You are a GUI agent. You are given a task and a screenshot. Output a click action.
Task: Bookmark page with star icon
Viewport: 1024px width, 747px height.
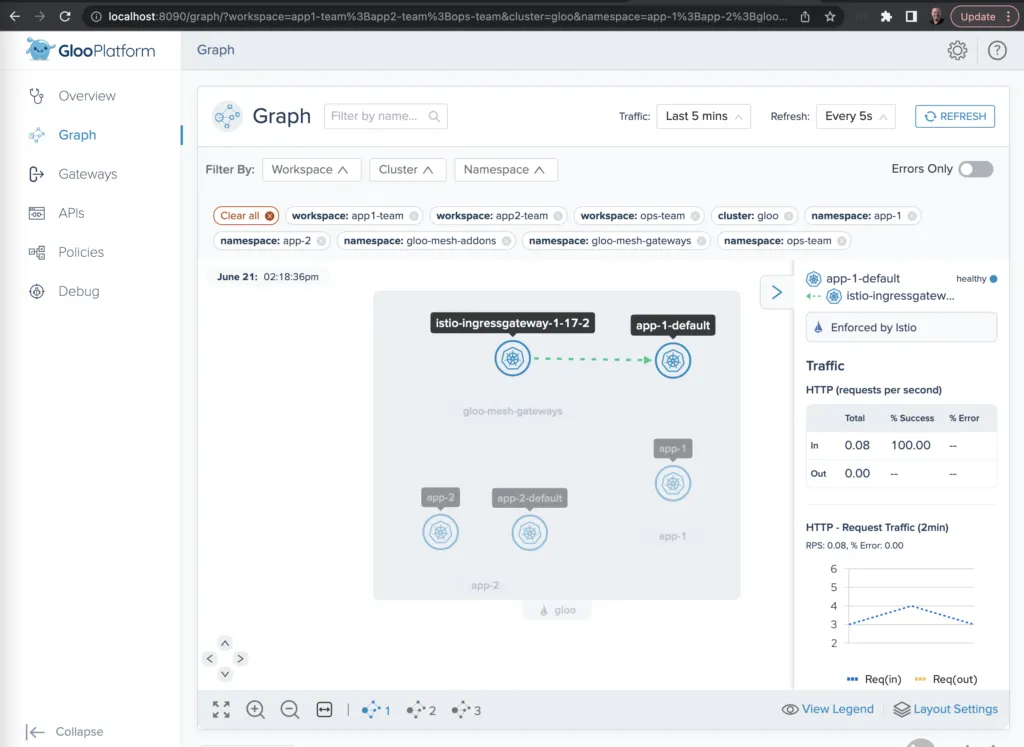click(x=830, y=16)
